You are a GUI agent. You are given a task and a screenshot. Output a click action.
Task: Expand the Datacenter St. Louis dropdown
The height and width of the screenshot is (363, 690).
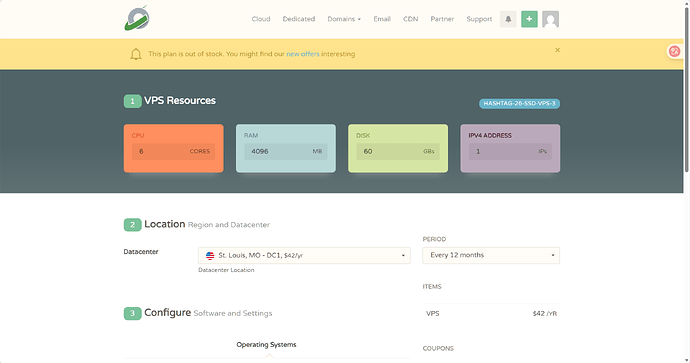(304, 256)
